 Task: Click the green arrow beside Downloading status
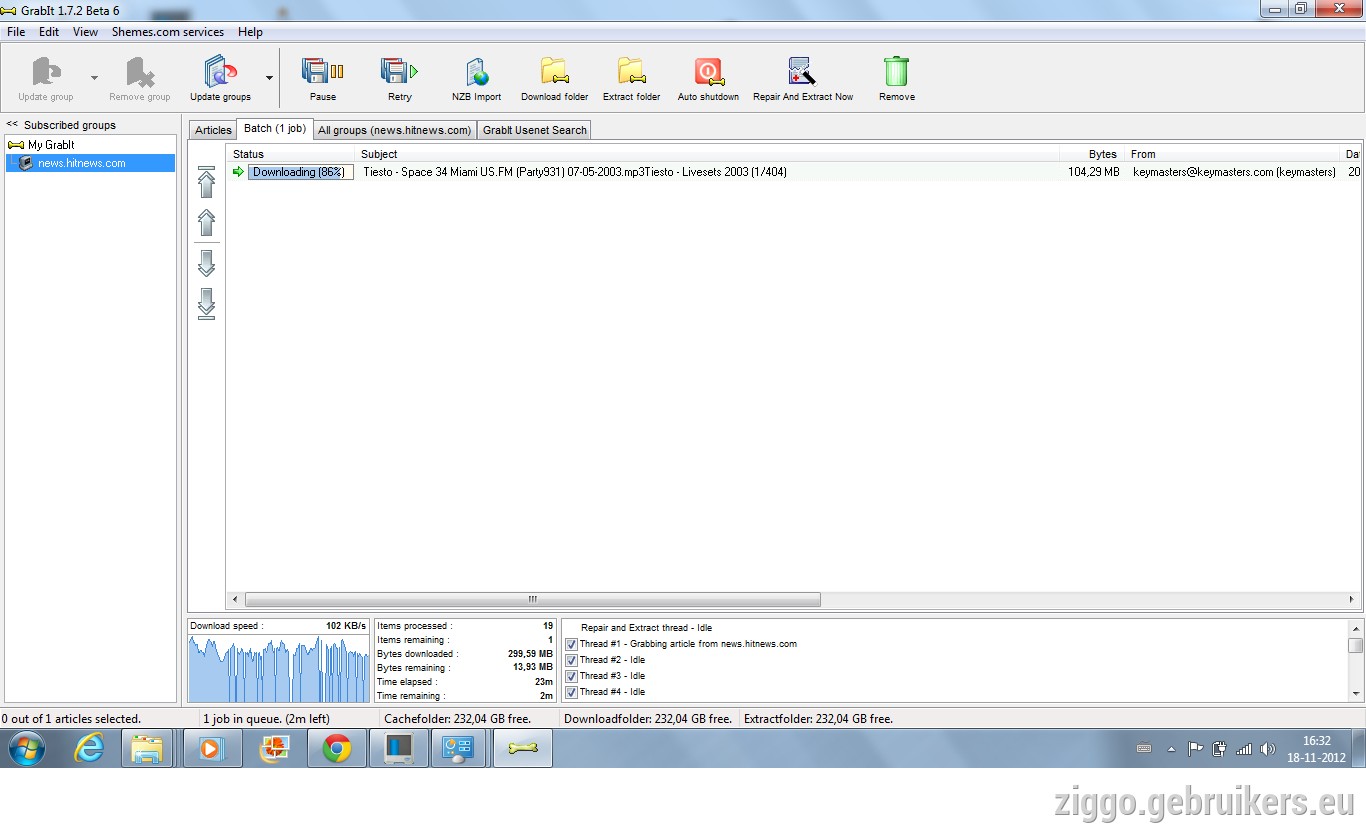tap(238, 172)
